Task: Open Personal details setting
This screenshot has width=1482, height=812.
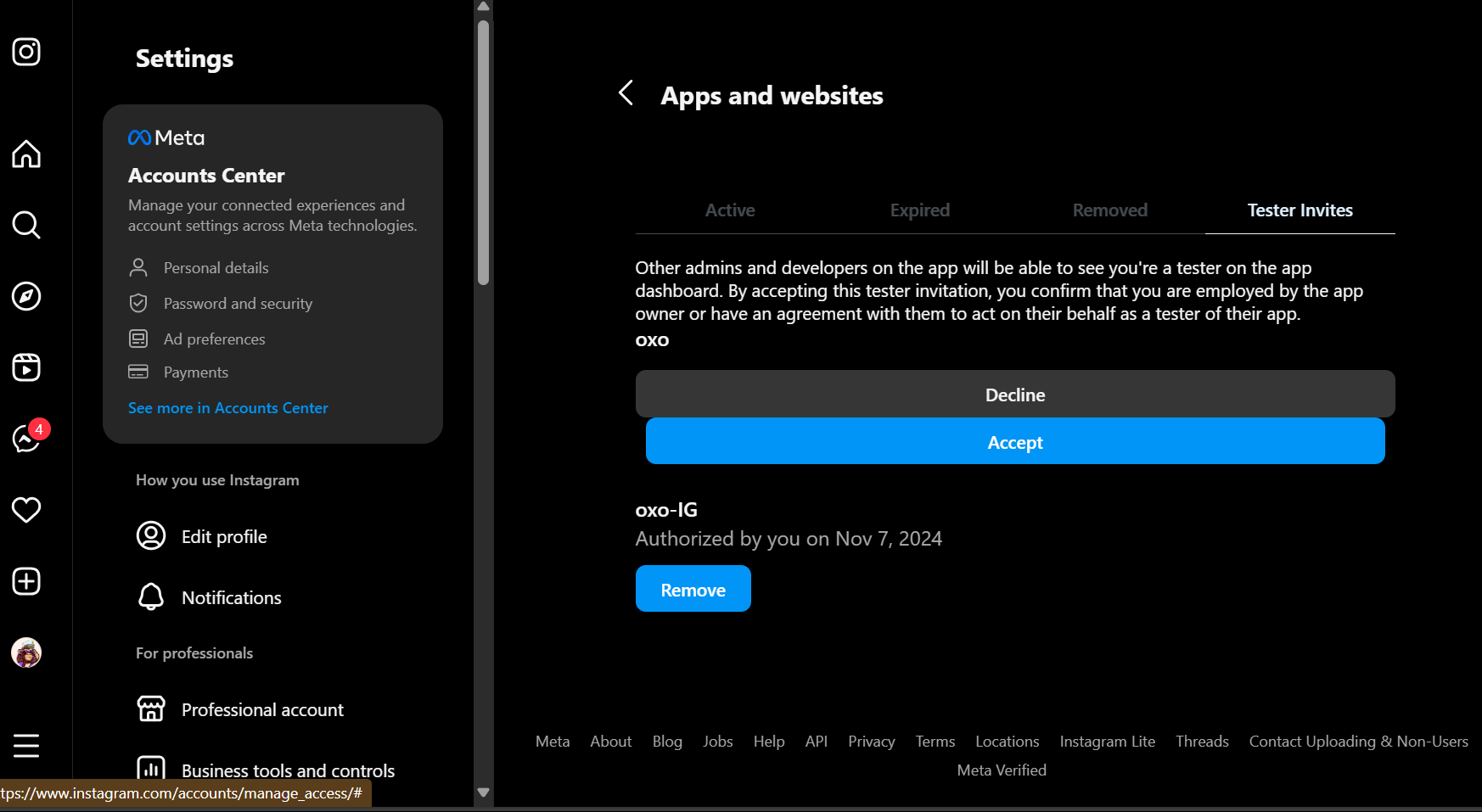Action: [216, 268]
